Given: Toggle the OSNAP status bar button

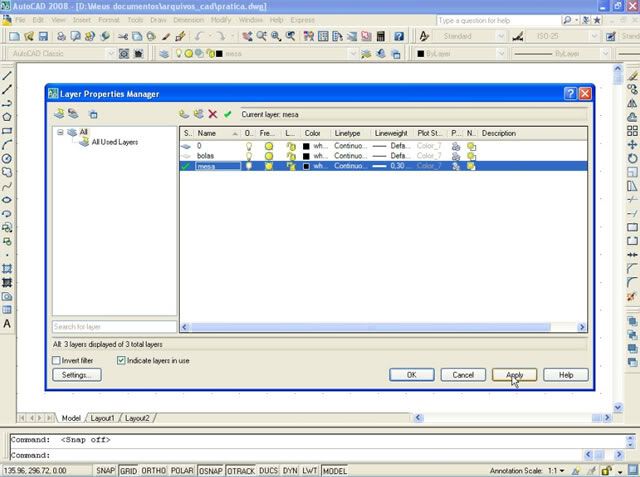Looking at the screenshot, I should pos(210,471).
